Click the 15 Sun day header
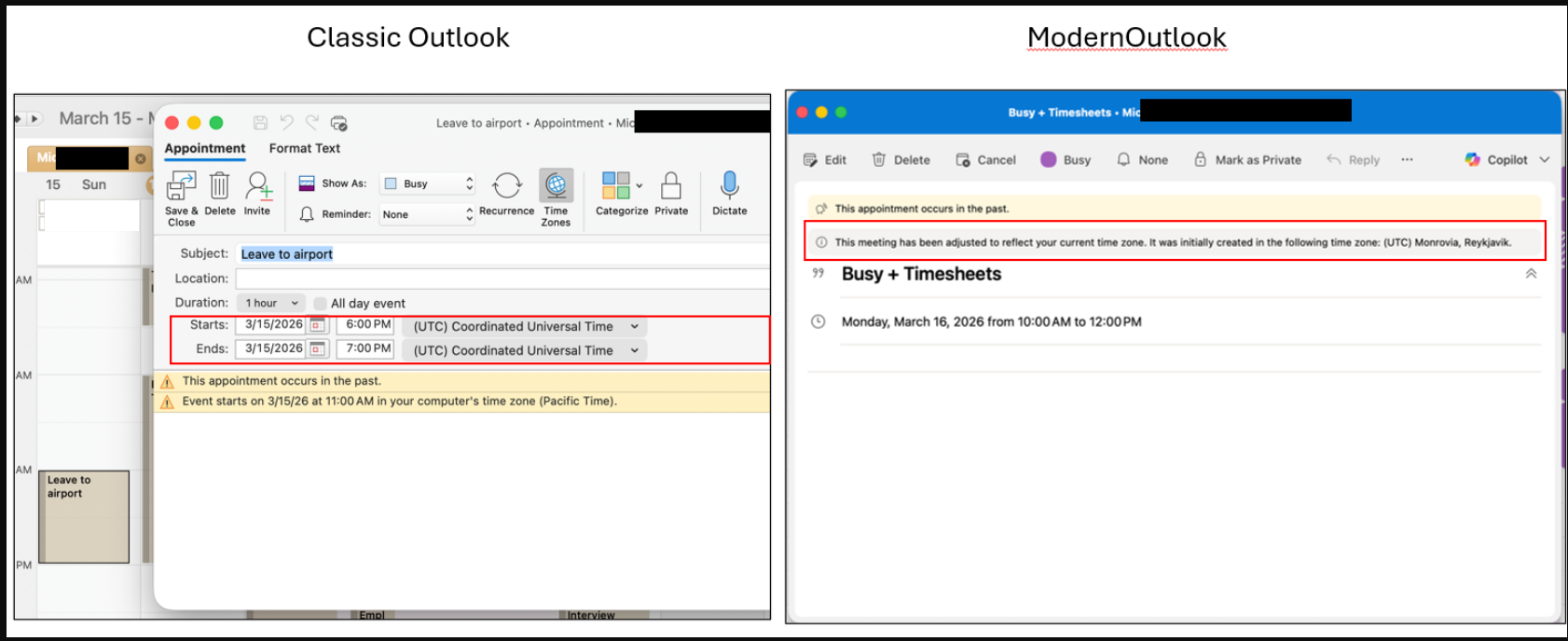1568x641 pixels. click(76, 184)
